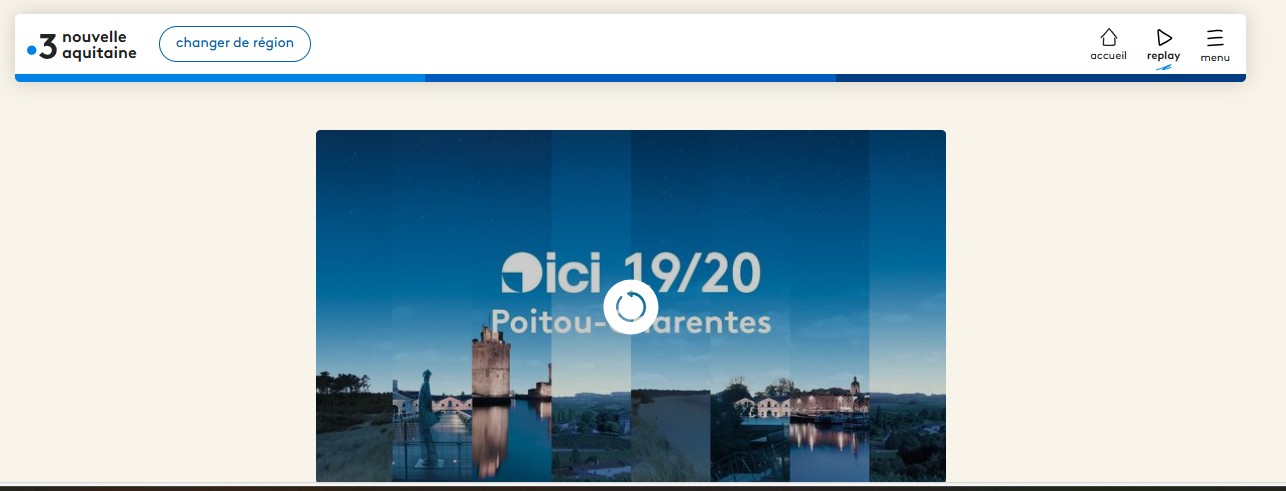Image resolution: width=1286 pixels, height=491 pixels.
Task: Open the hamburger menu icon
Action: [1215, 38]
